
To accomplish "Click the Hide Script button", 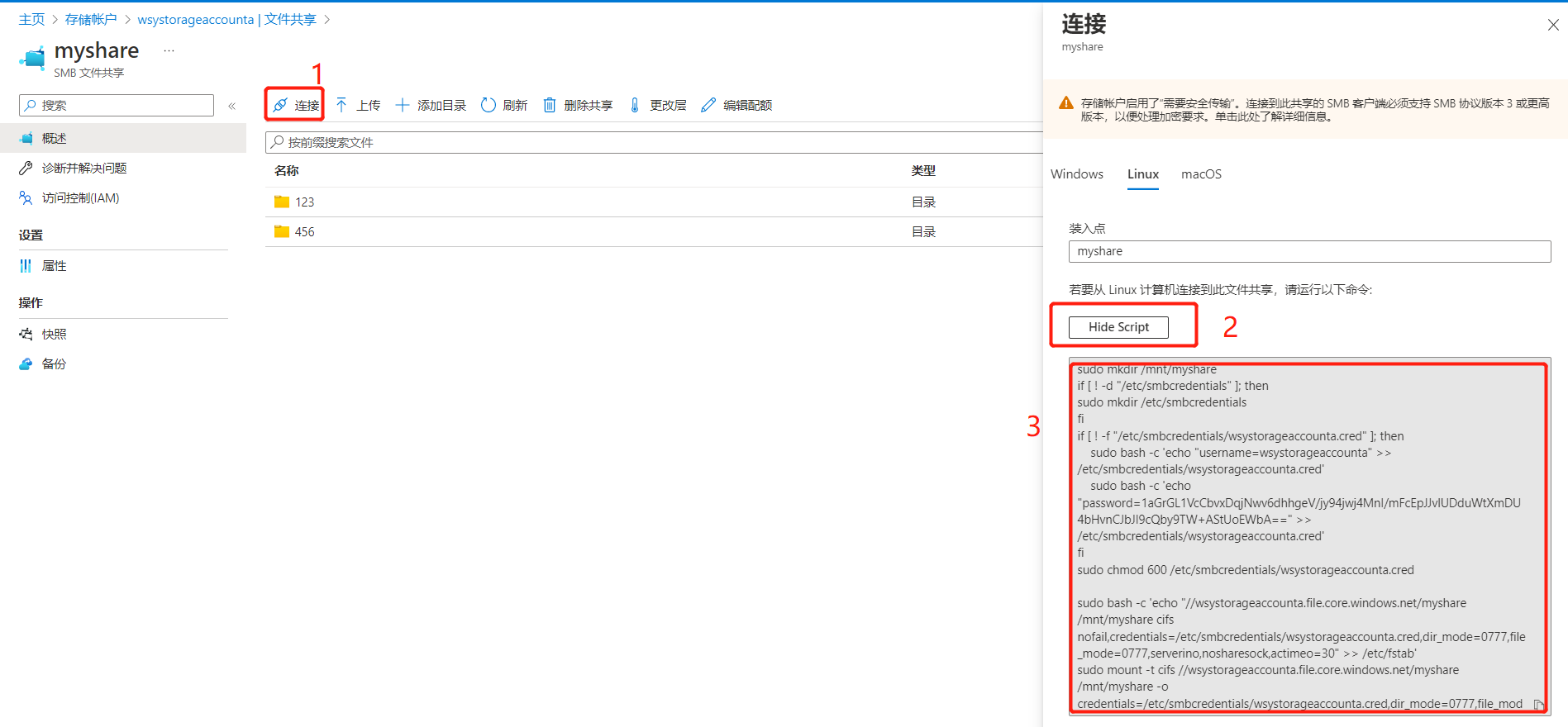I will click(x=1118, y=327).
